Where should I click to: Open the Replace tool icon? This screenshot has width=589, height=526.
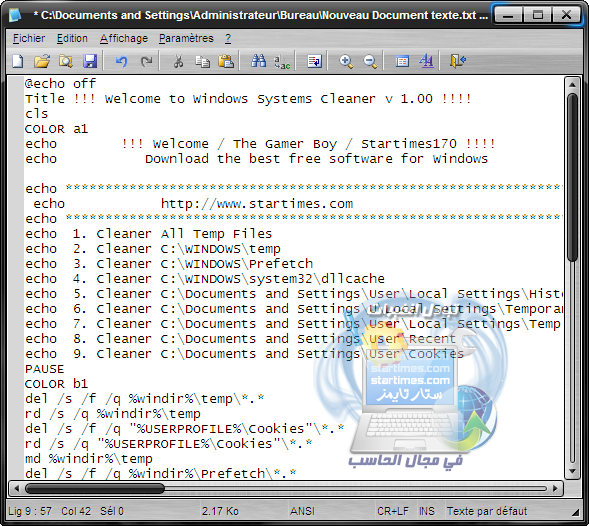[x=282, y=62]
